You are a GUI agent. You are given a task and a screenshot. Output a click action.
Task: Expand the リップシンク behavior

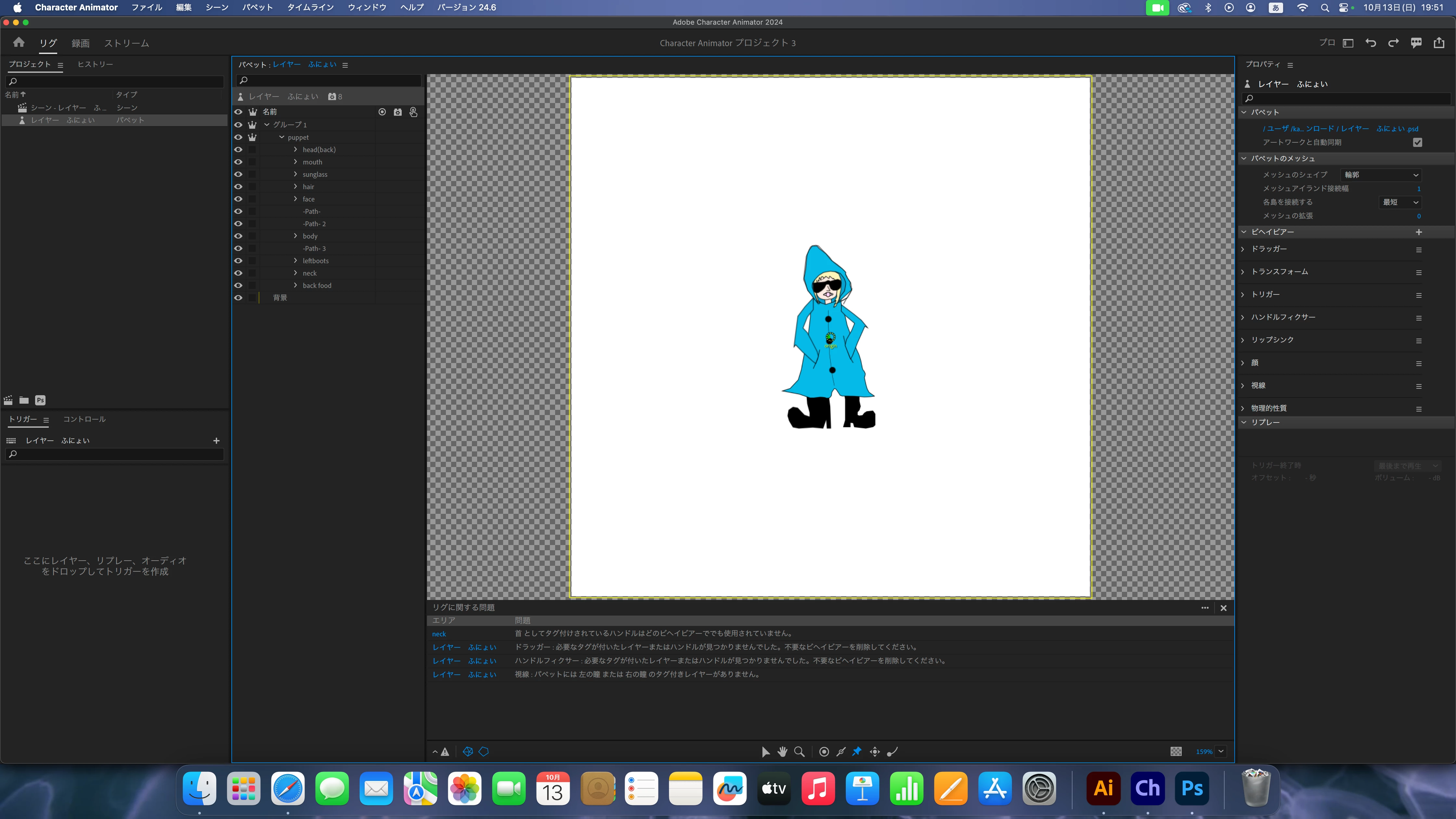click(1243, 340)
